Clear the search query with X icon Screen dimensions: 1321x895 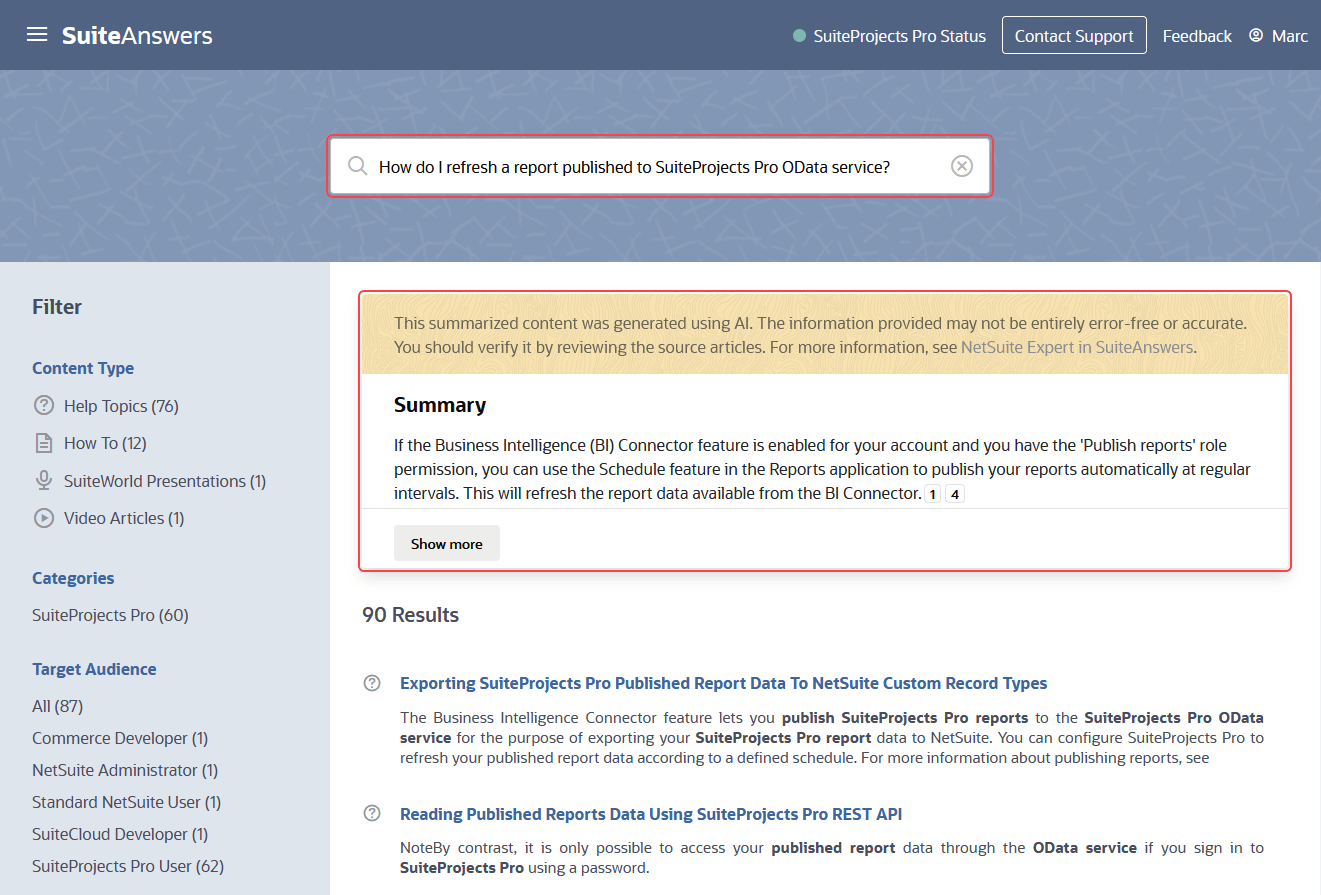961,166
